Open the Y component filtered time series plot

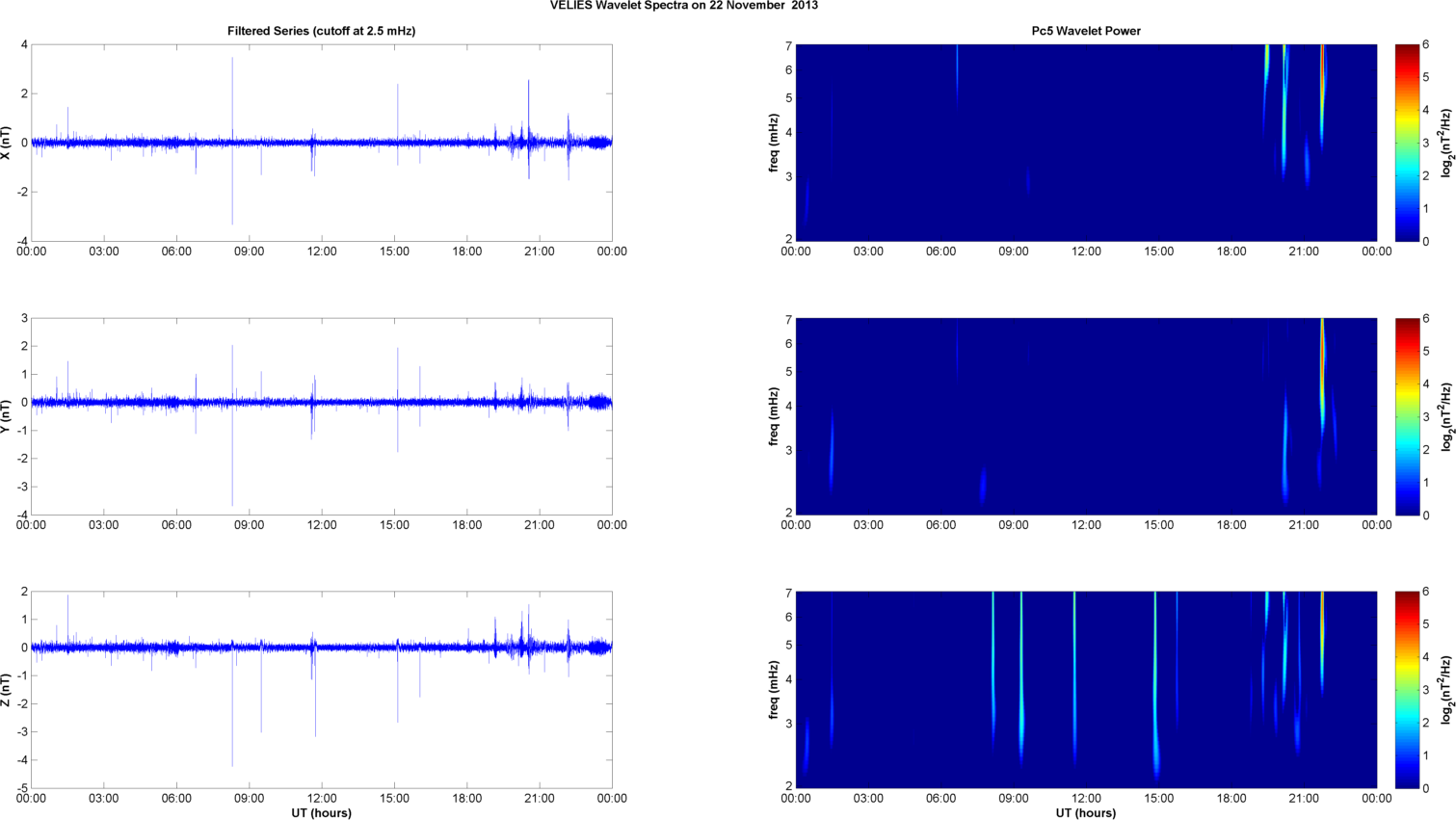pyautogui.click(x=321, y=416)
